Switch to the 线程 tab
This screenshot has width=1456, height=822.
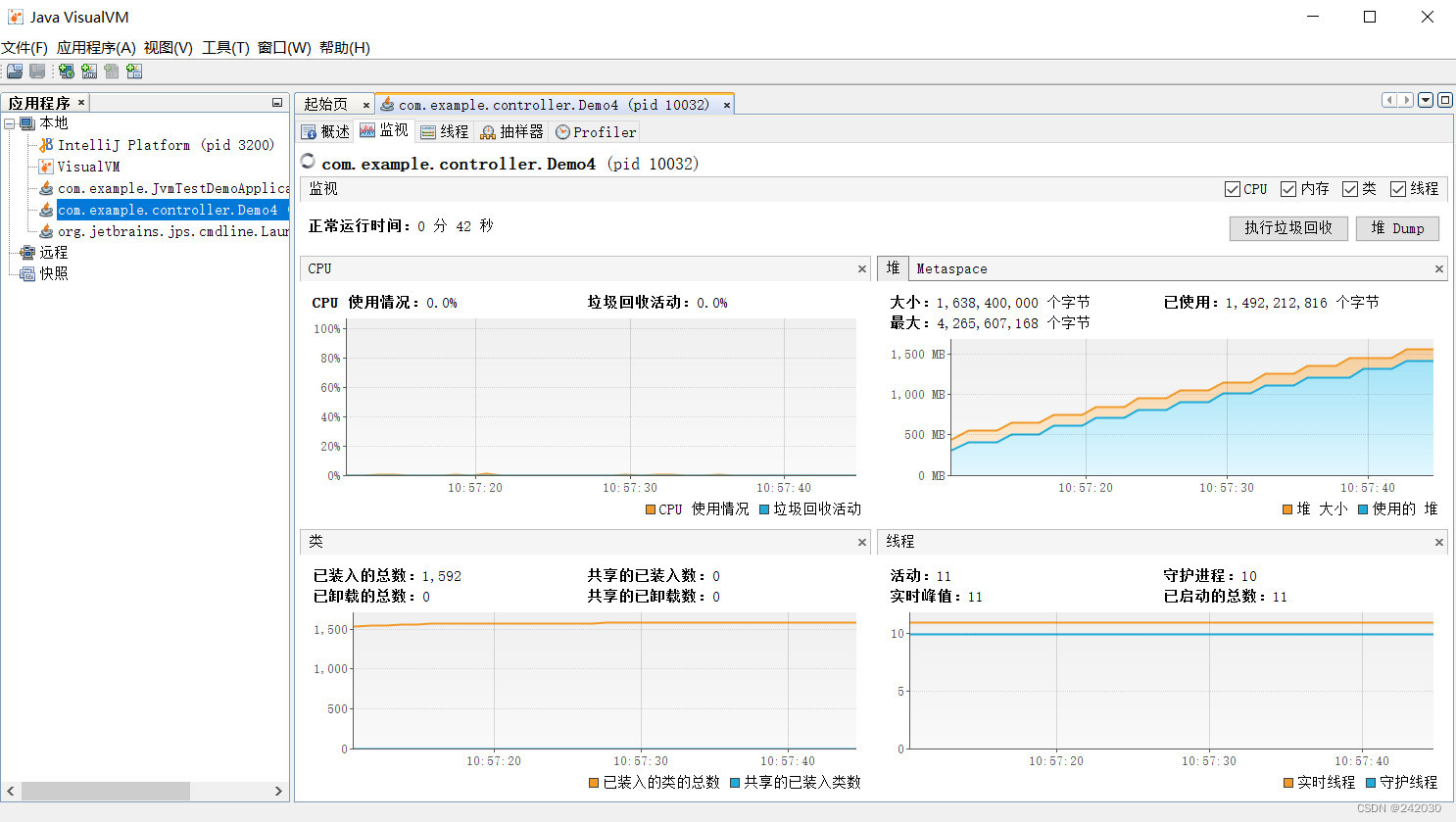click(445, 131)
